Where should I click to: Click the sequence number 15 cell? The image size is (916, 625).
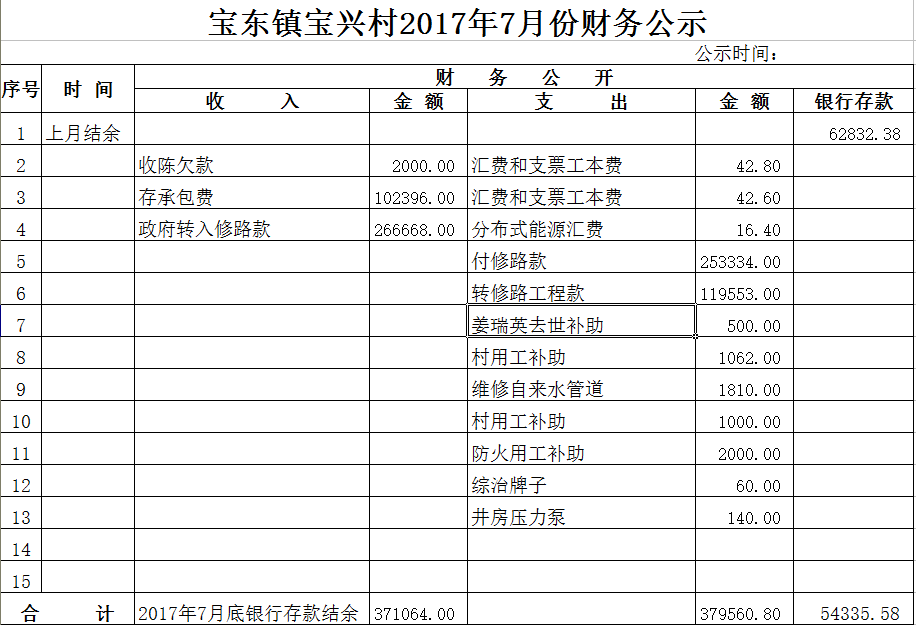pyautogui.click(x=21, y=577)
